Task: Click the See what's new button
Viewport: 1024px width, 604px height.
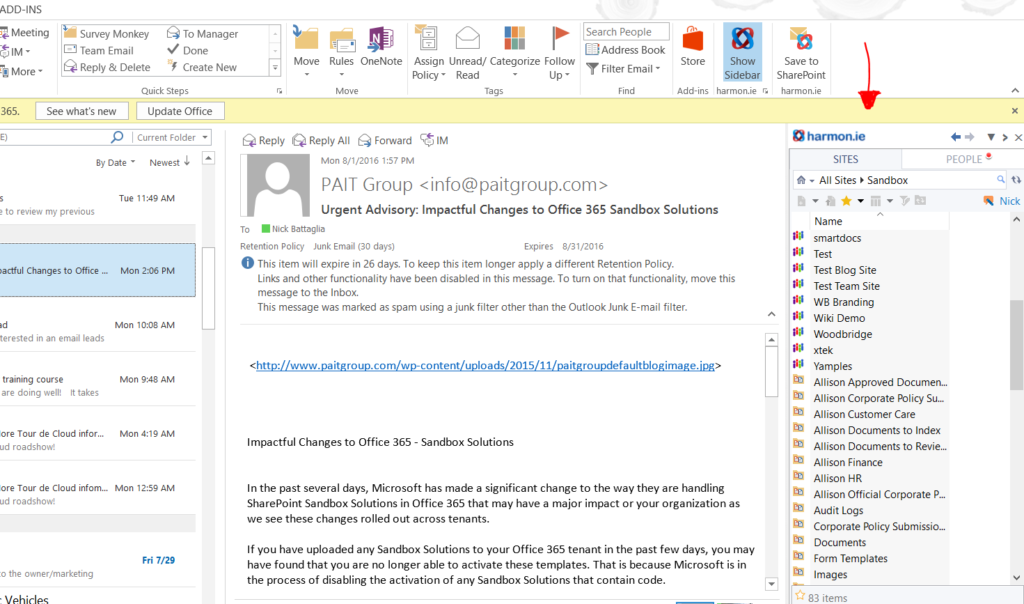Action: pyautogui.click(x=82, y=111)
